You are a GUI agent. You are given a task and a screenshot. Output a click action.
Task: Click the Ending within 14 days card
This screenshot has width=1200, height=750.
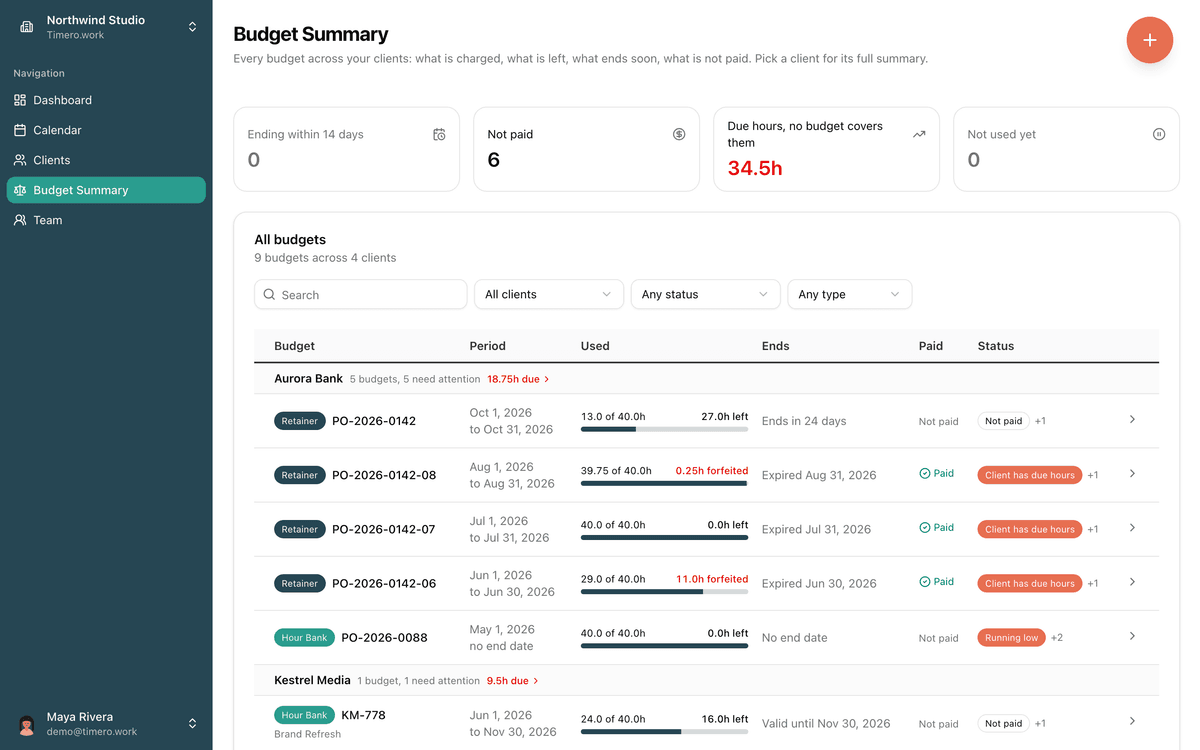coord(346,149)
